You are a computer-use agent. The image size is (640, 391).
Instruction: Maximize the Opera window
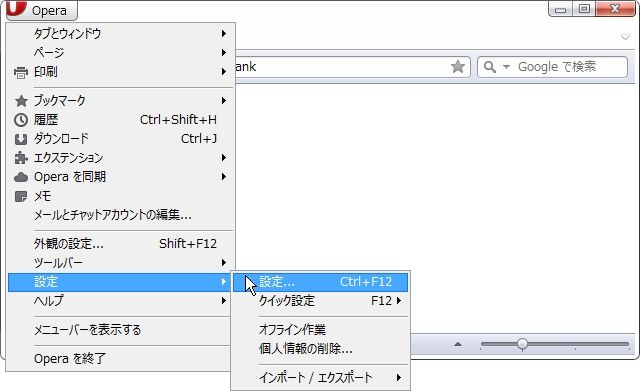tap(584, 9)
